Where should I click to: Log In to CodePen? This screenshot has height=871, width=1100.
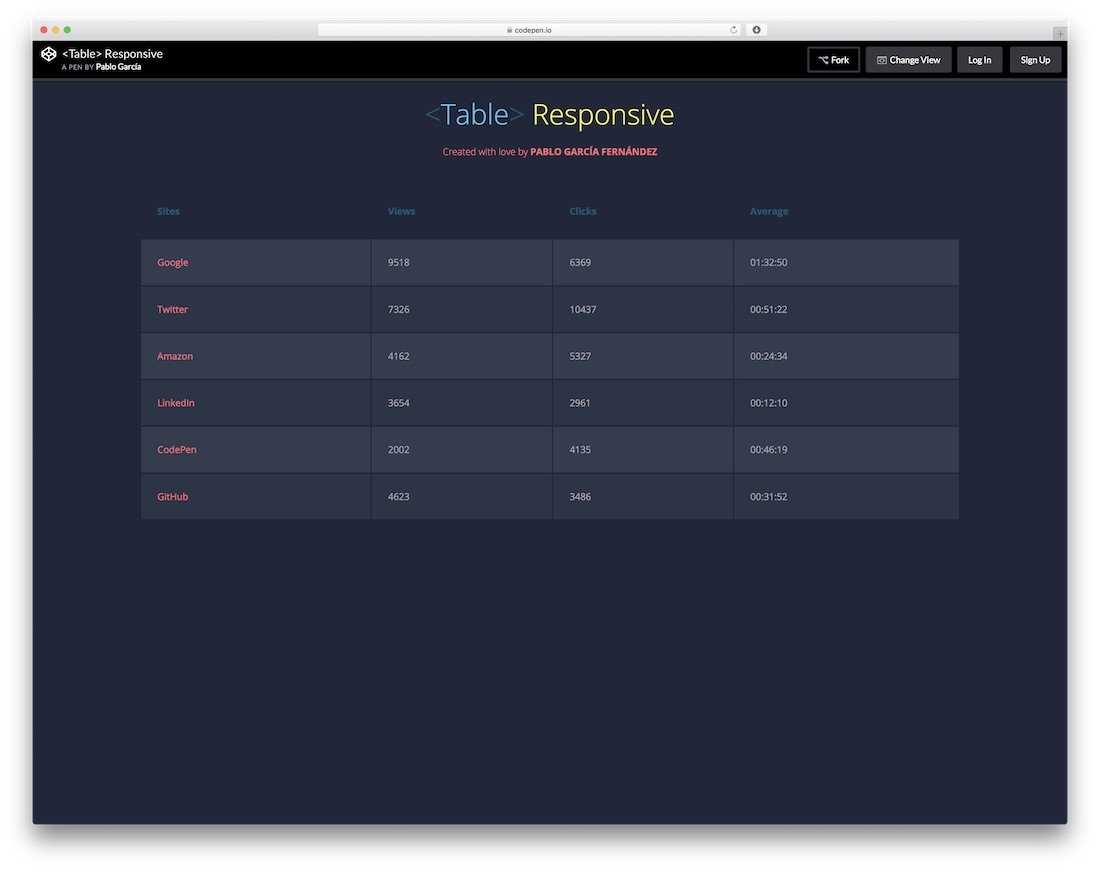[979, 59]
